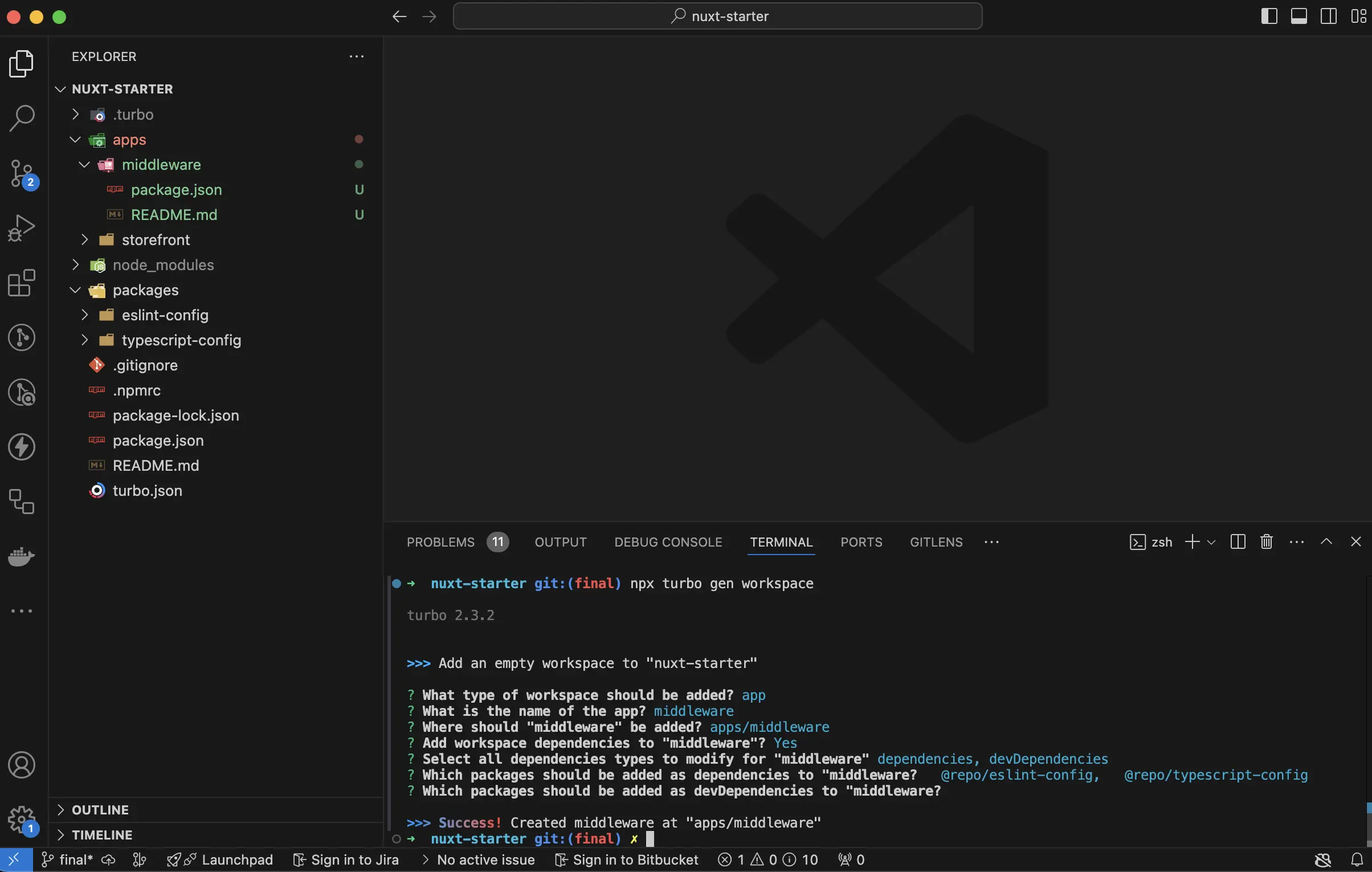Screen dimensions: 1372x872
Task: Toggle the secondary sidebar
Action: click(1329, 16)
